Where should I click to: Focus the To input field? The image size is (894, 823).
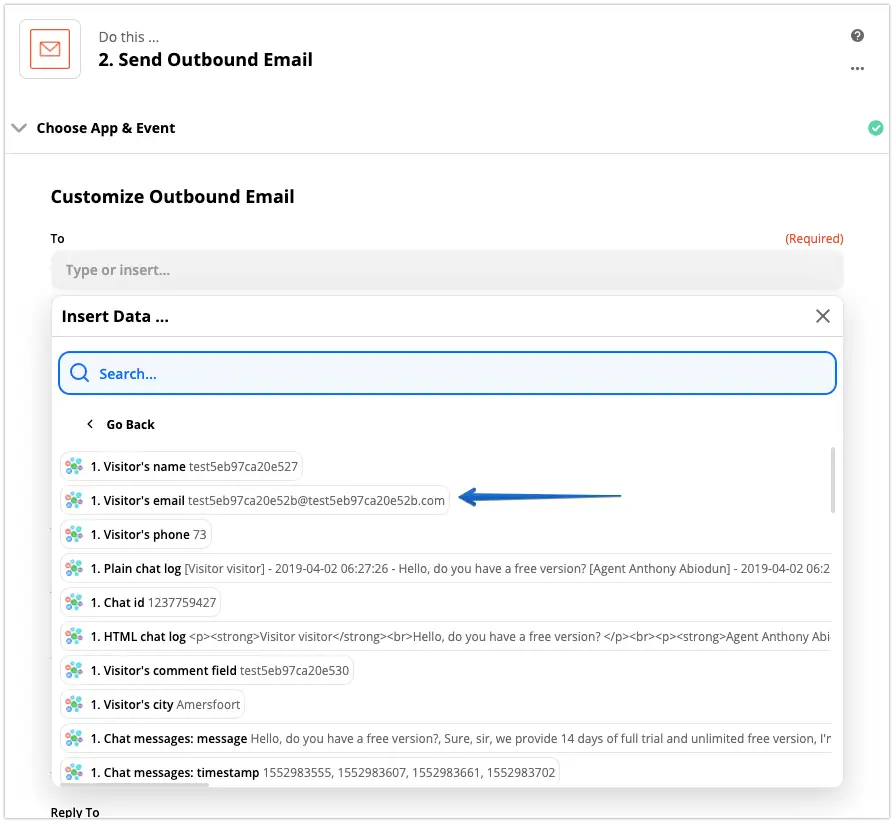[447, 270]
